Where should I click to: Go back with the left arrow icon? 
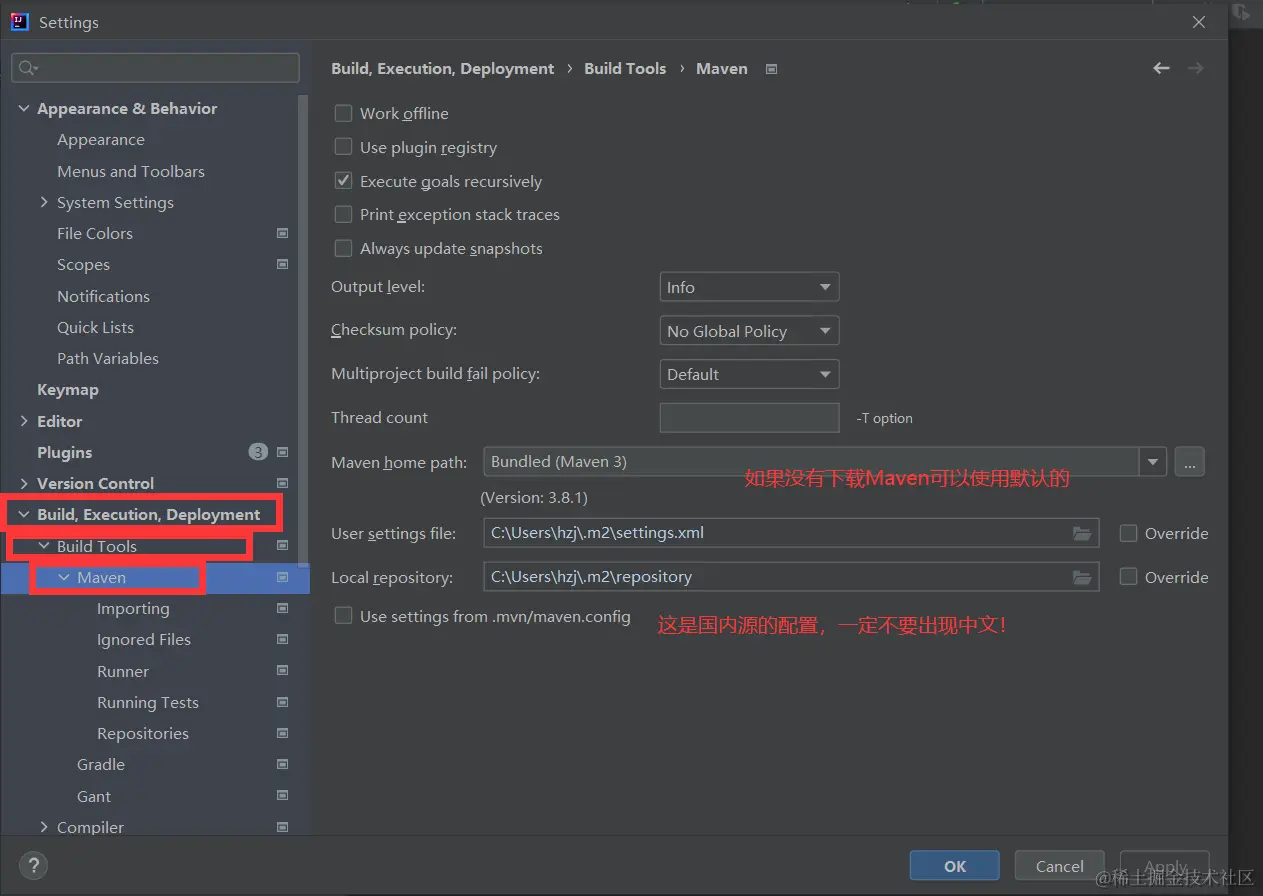(1161, 68)
